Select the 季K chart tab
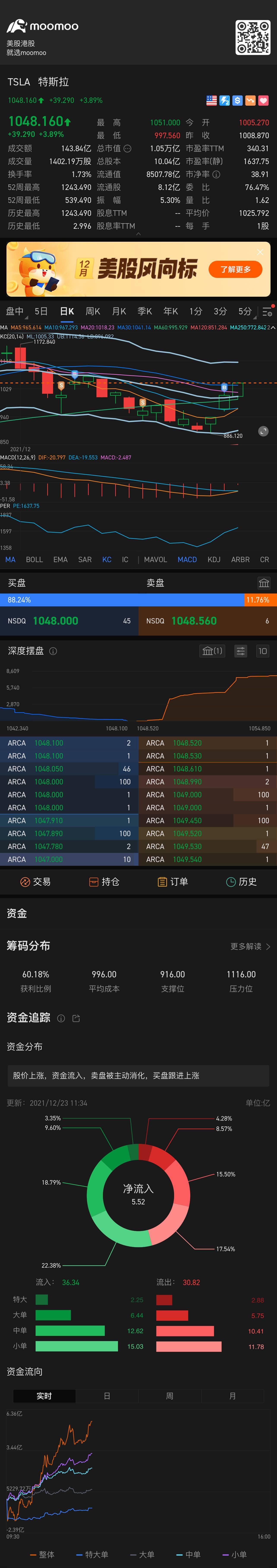The width and height of the screenshot is (277, 1568). (145, 312)
